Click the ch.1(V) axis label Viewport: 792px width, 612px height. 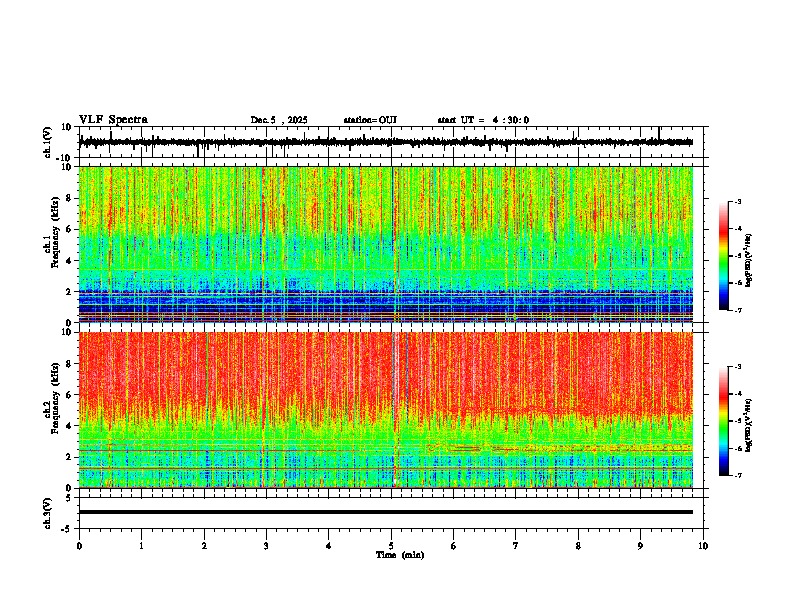point(48,142)
